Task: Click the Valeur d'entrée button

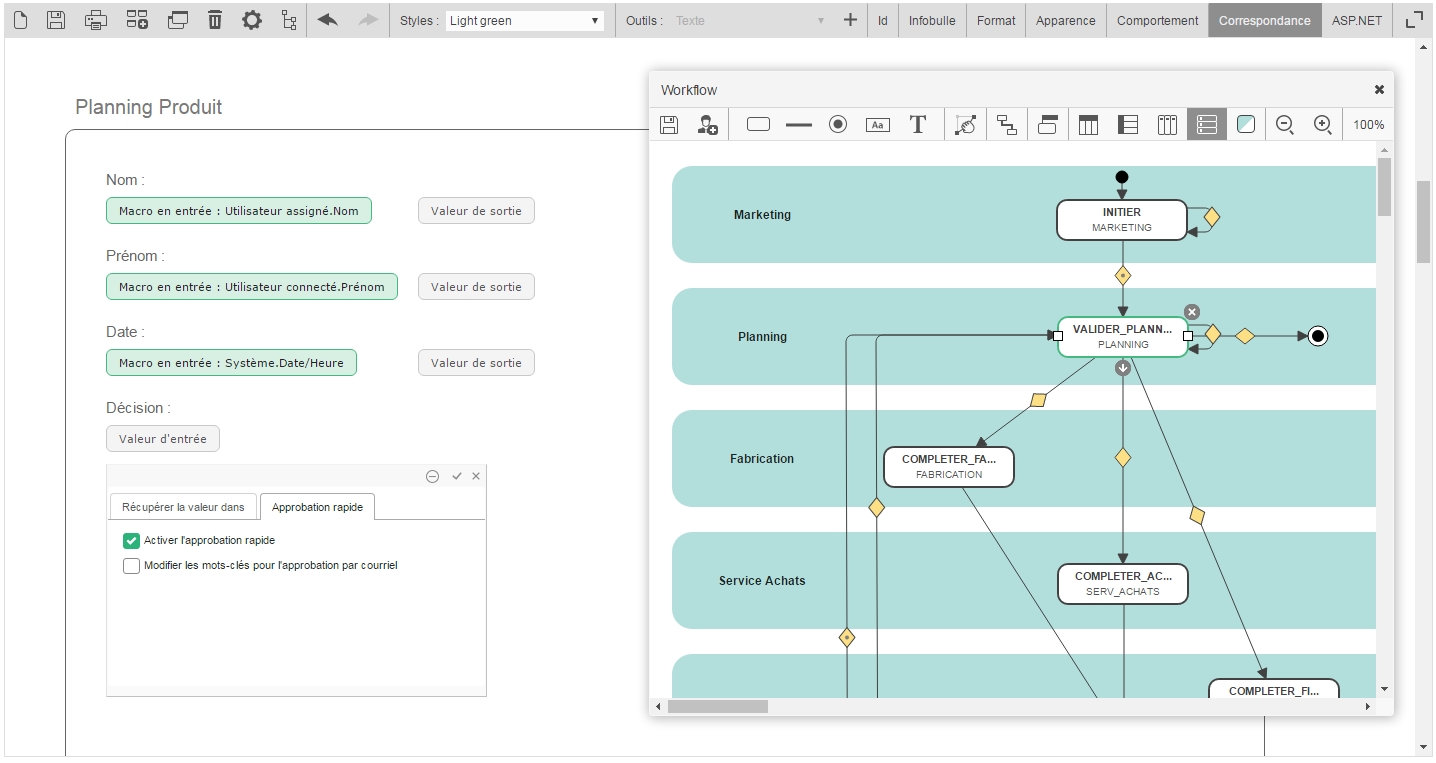Action: coord(163,439)
